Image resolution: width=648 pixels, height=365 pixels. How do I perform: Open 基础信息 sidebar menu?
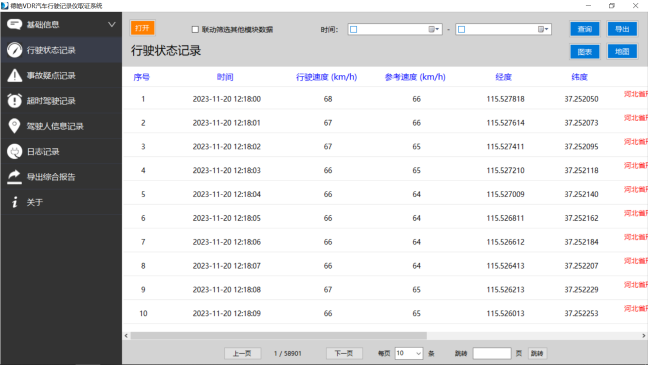(61, 24)
